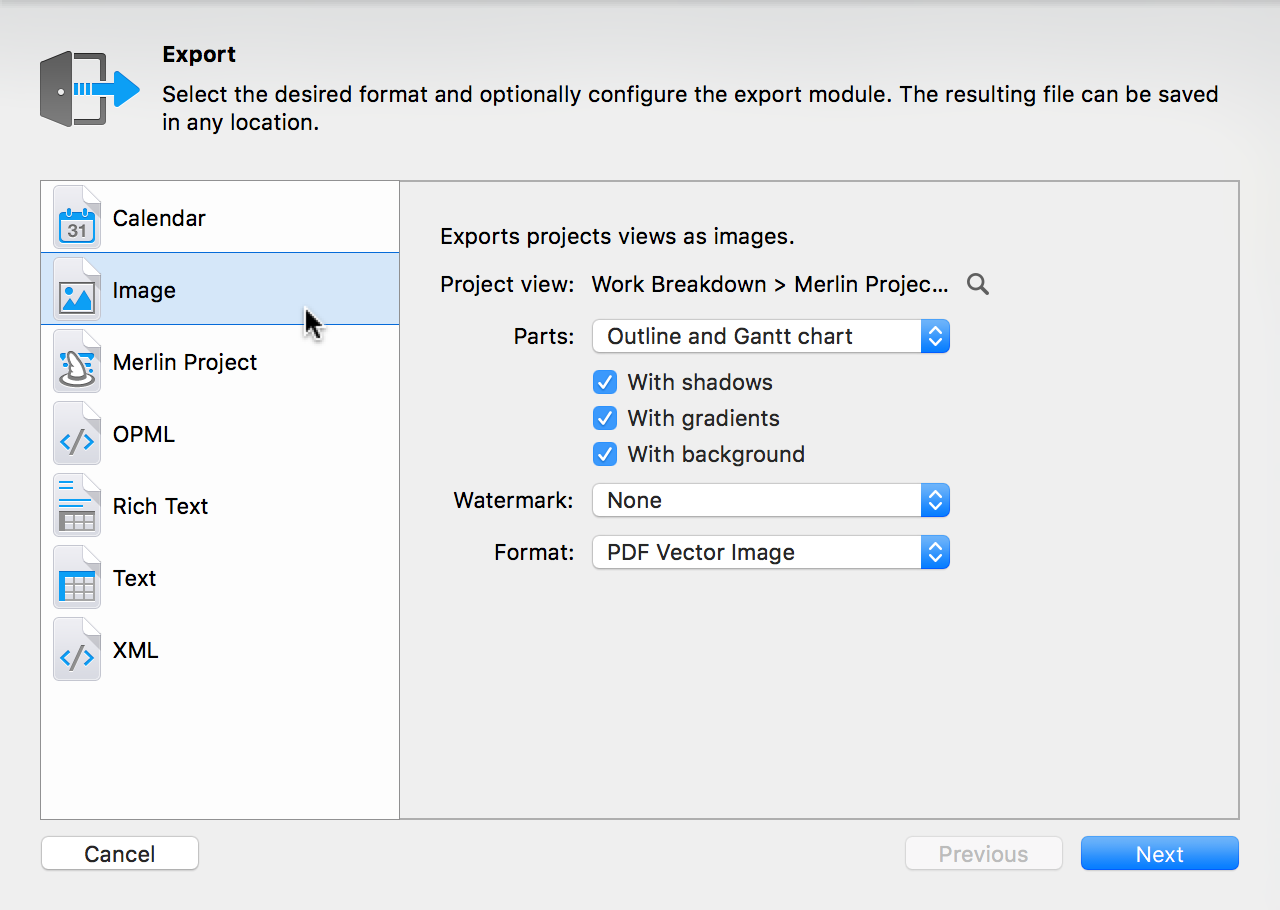1280x910 pixels.
Task: Select Image export format label
Action: [144, 291]
